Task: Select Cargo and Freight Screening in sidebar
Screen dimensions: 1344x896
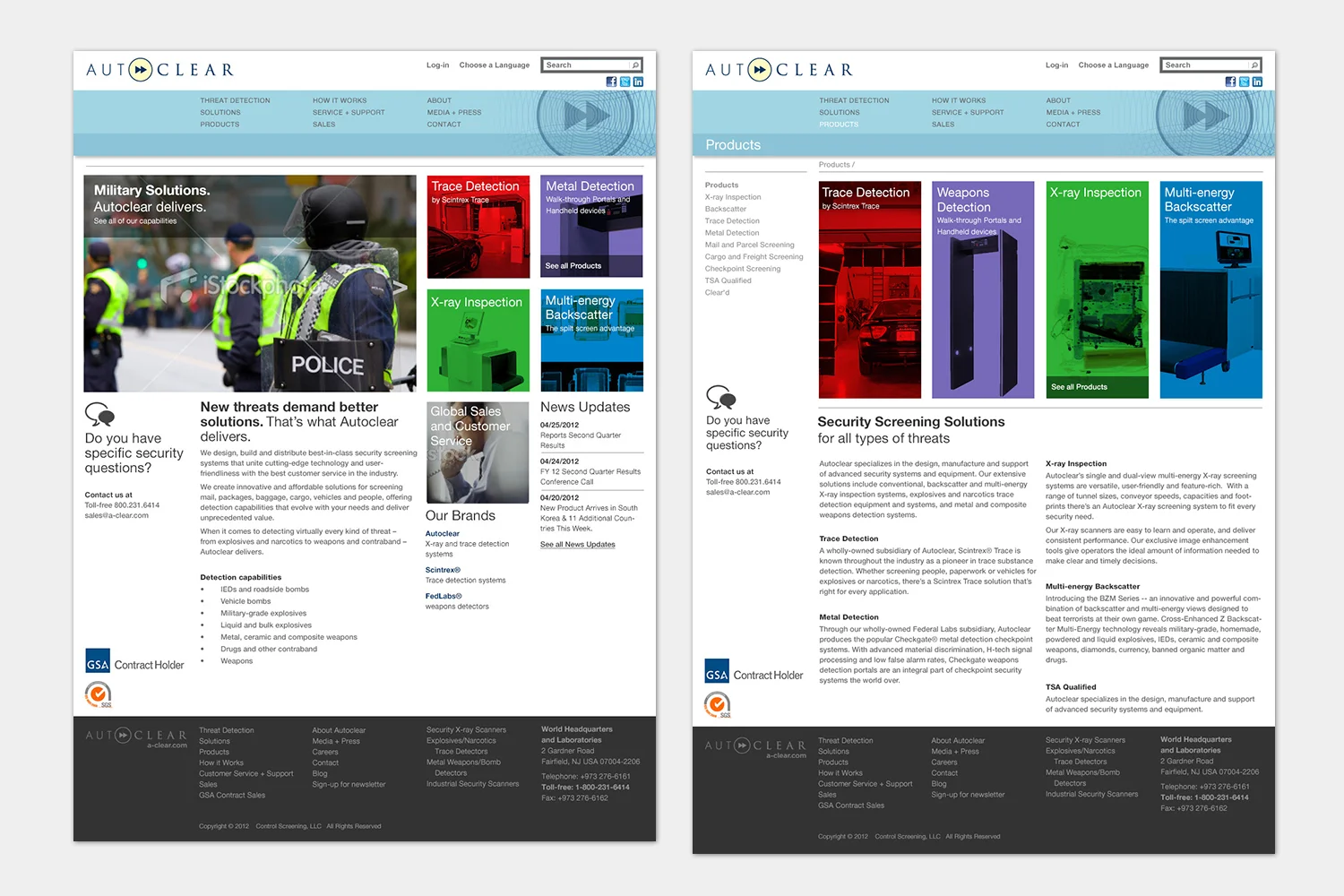Action: pyautogui.click(x=754, y=257)
